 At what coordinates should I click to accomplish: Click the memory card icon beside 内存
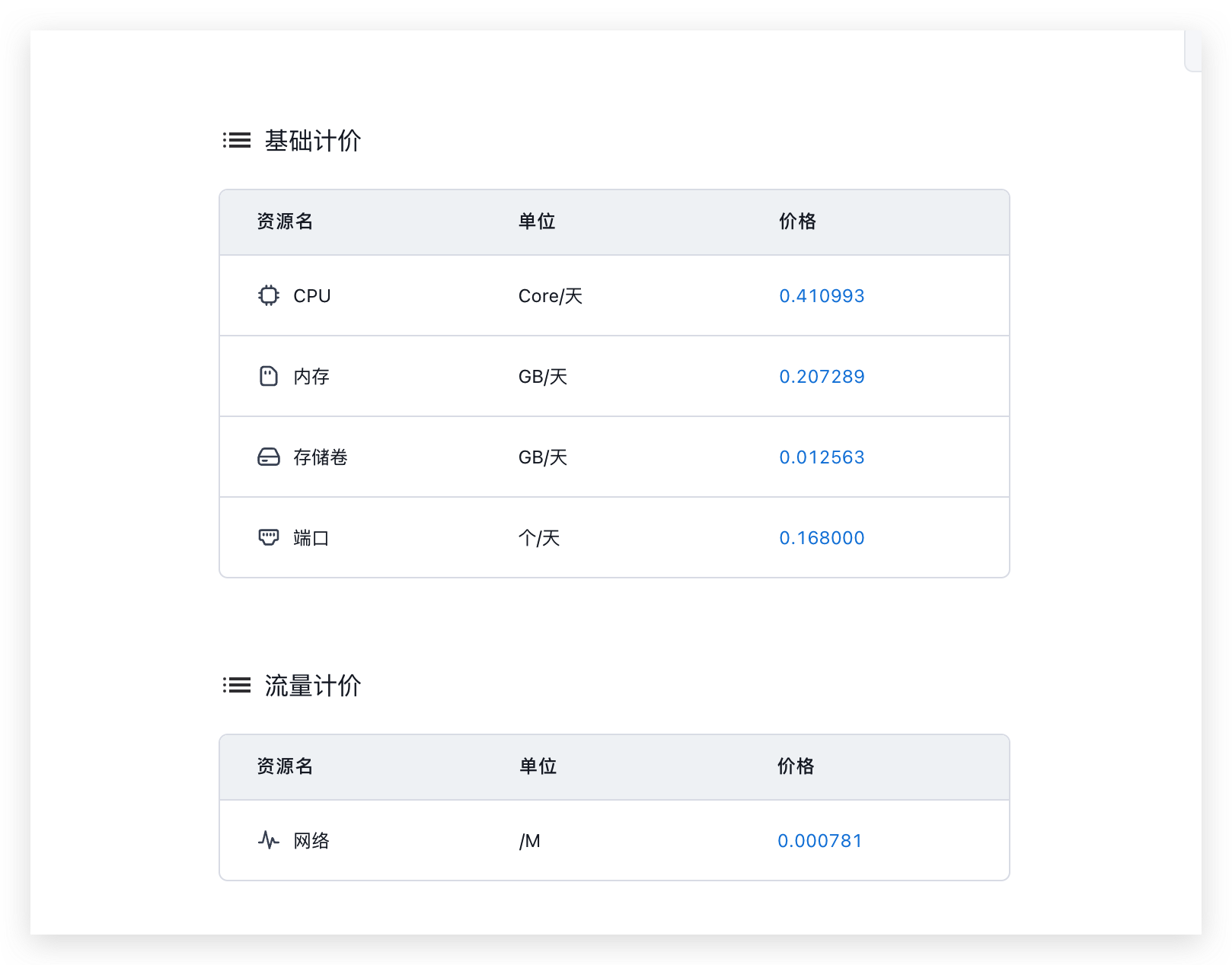pos(268,376)
